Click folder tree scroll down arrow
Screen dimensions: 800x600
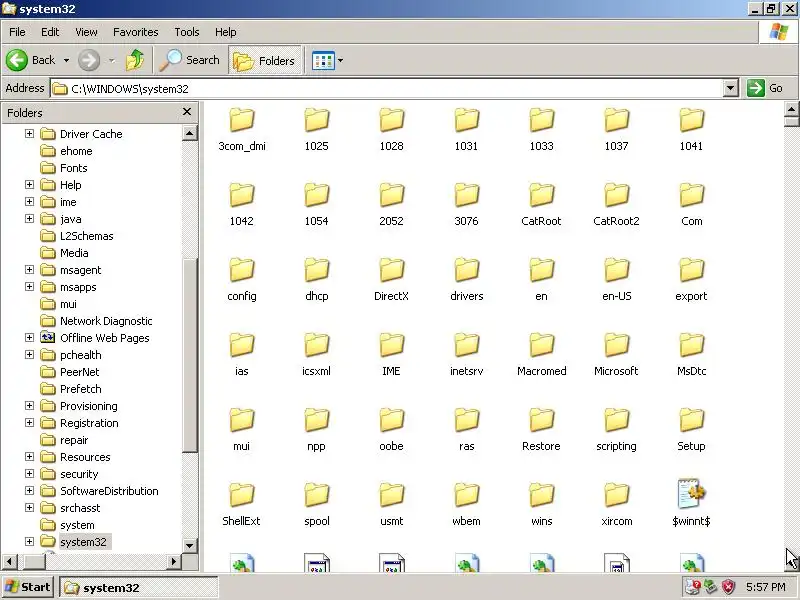(x=189, y=545)
